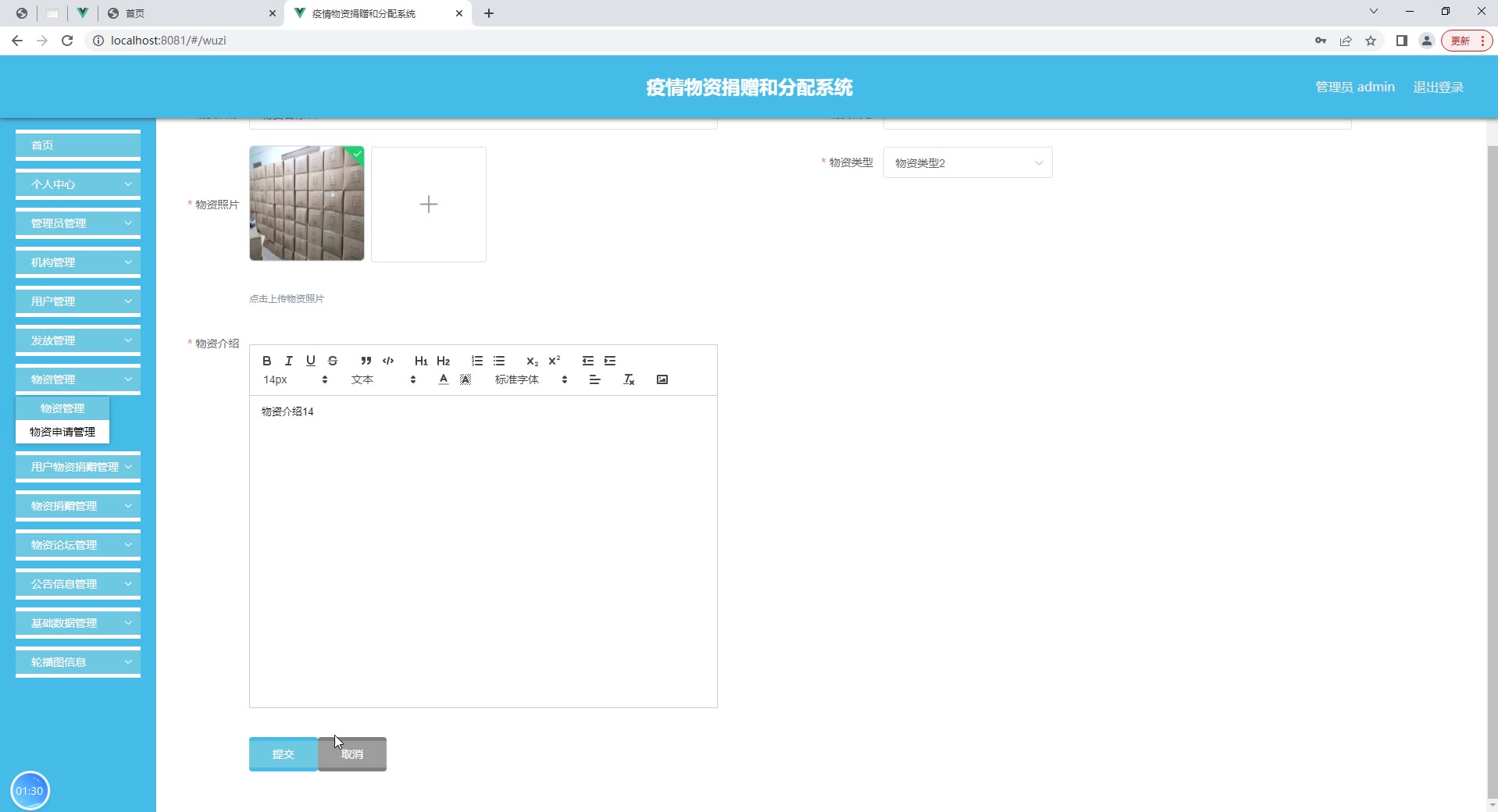Apply H2 heading in editor
This screenshot has width=1498, height=812.
click(x=444, y=361)
